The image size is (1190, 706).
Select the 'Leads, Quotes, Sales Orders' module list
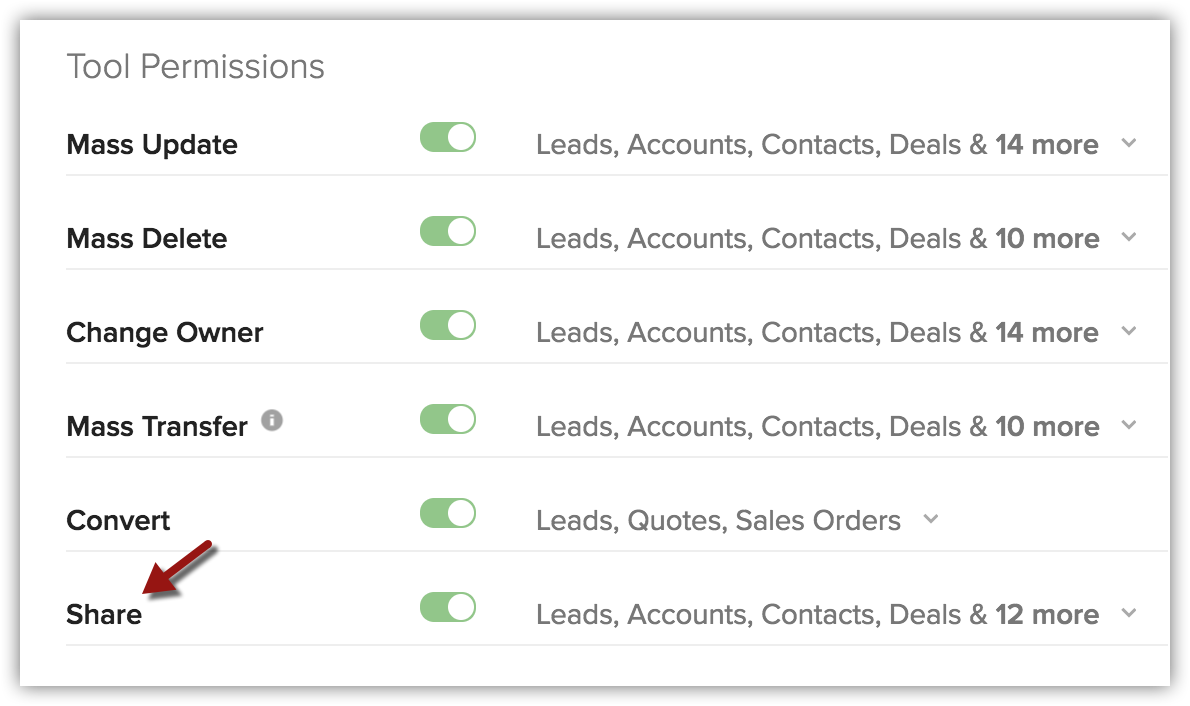(718, 521)
